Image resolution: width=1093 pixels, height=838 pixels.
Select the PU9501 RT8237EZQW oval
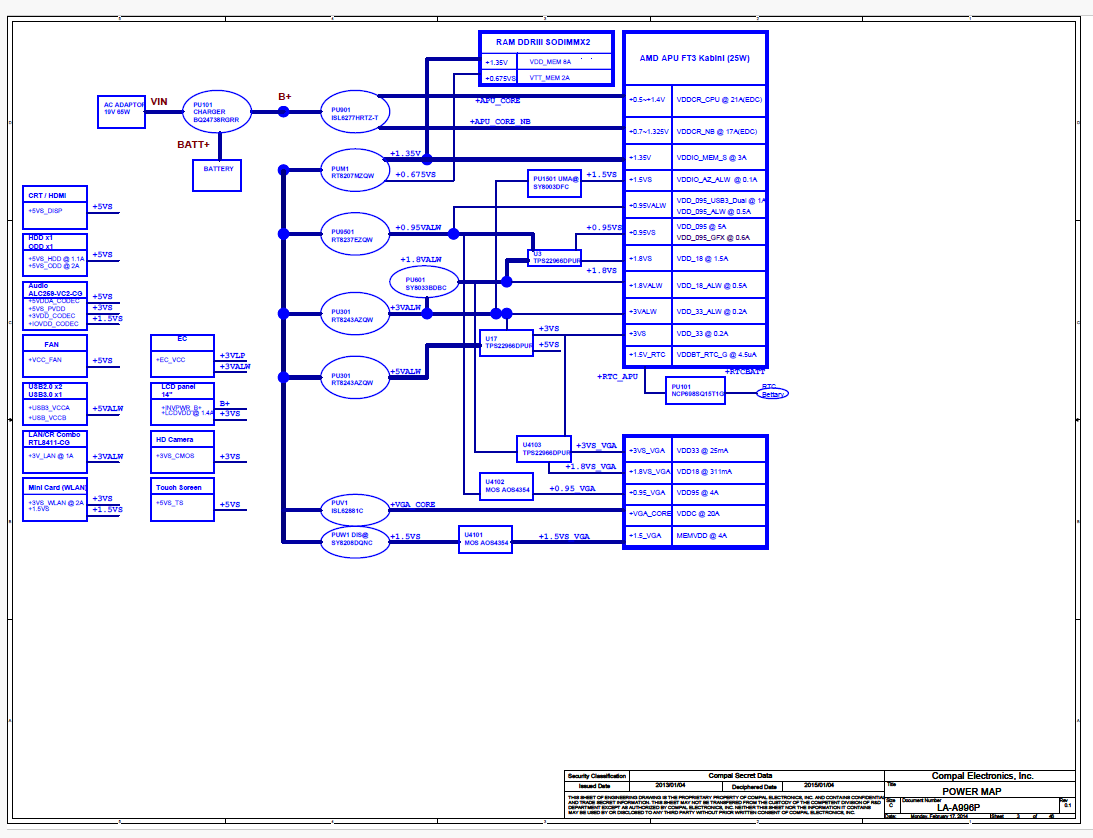[x=355, y=234]
